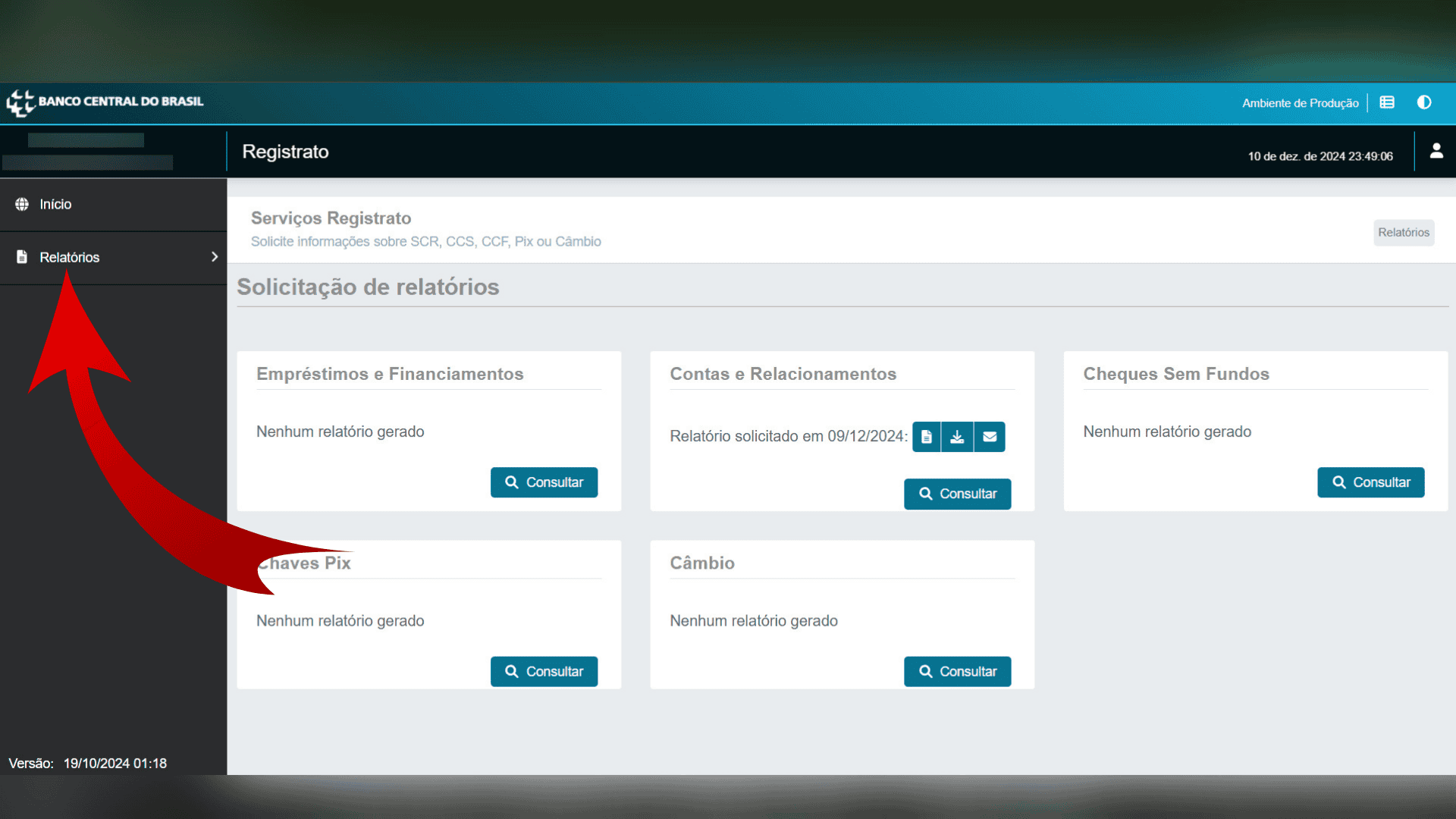
Task: Consultar Cheques Sem Fundos
Action: pos(1370,482)
